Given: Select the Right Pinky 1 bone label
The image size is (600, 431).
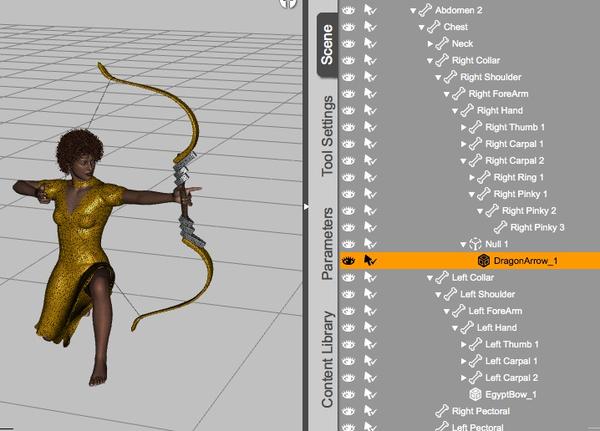Looking at the screenshot, I should [520, 194].
